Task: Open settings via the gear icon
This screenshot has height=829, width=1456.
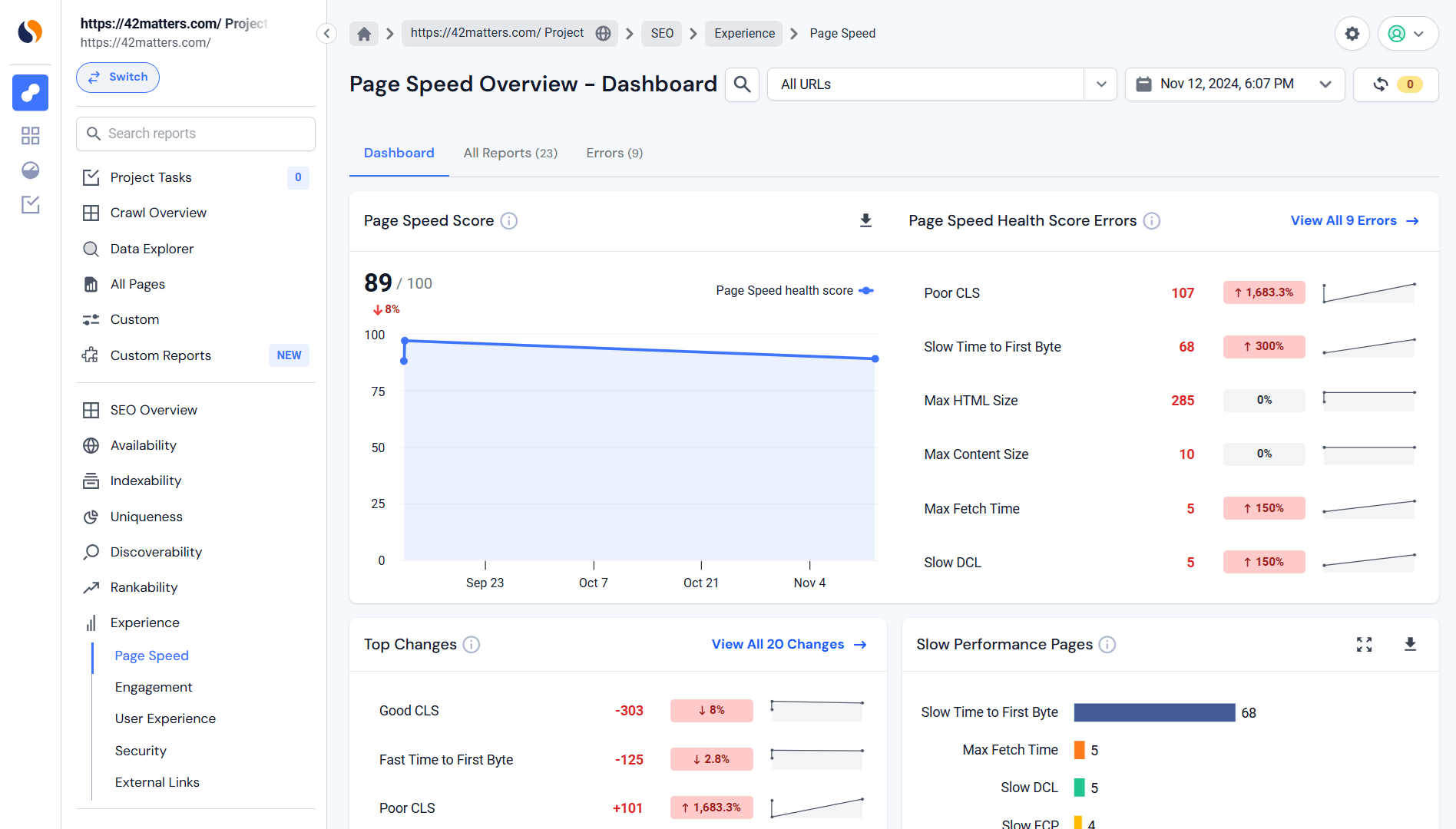Action: [1352, 34]
